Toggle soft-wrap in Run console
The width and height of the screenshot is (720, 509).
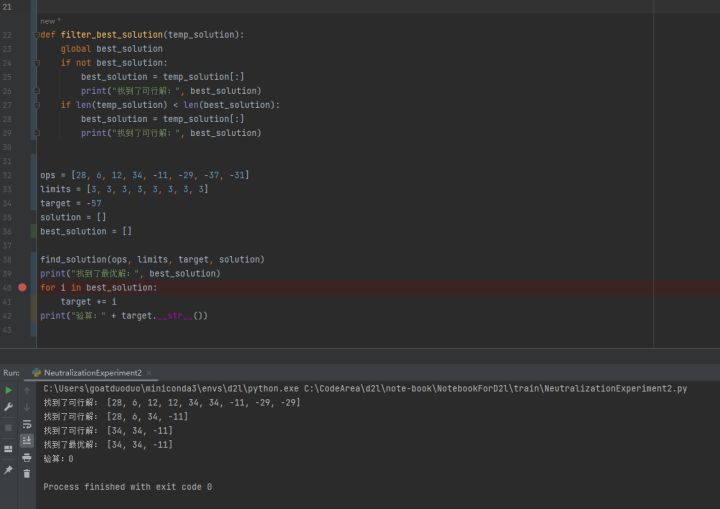tap(27, 424)
